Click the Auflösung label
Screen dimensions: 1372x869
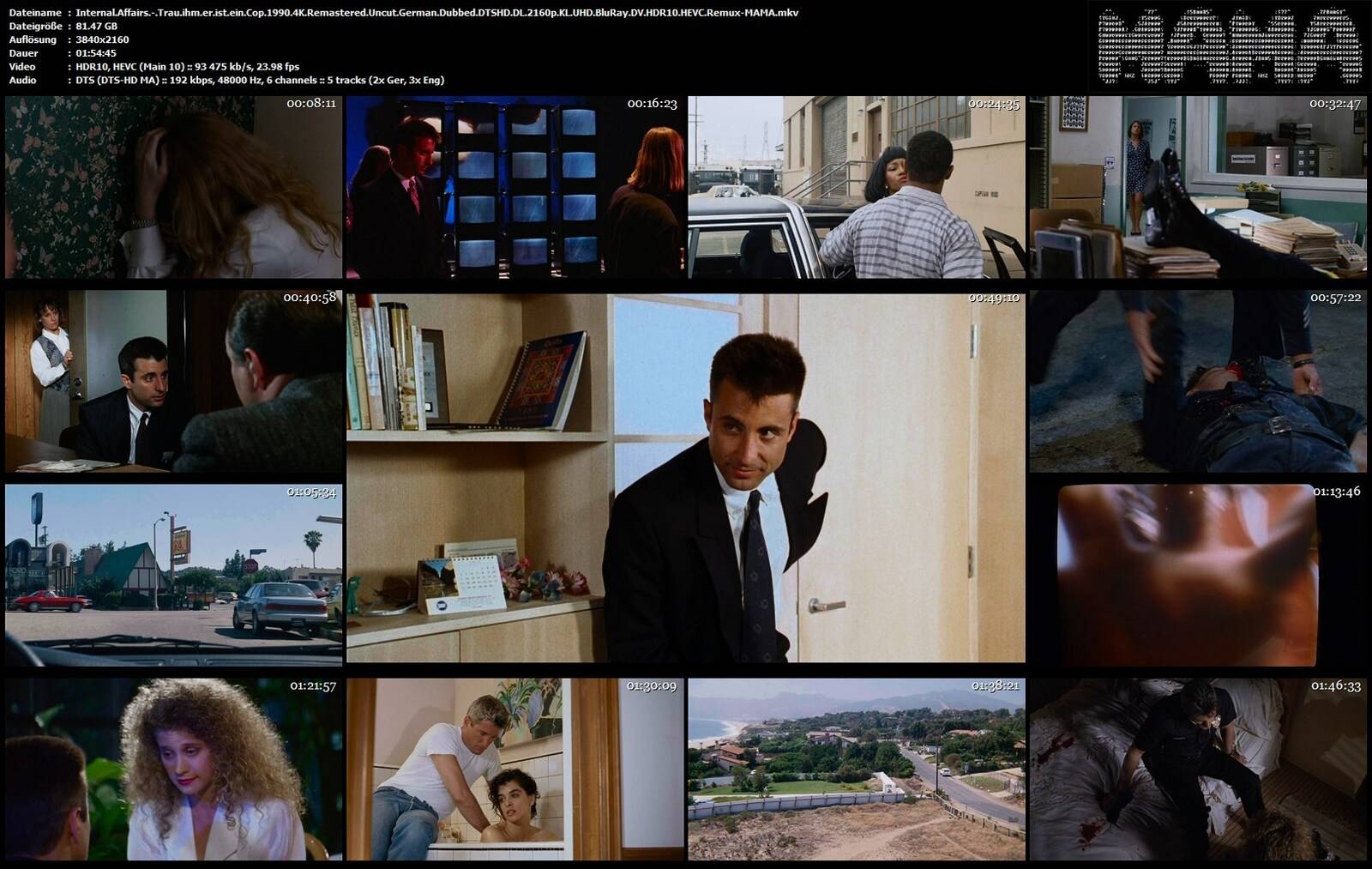point(33,39)
